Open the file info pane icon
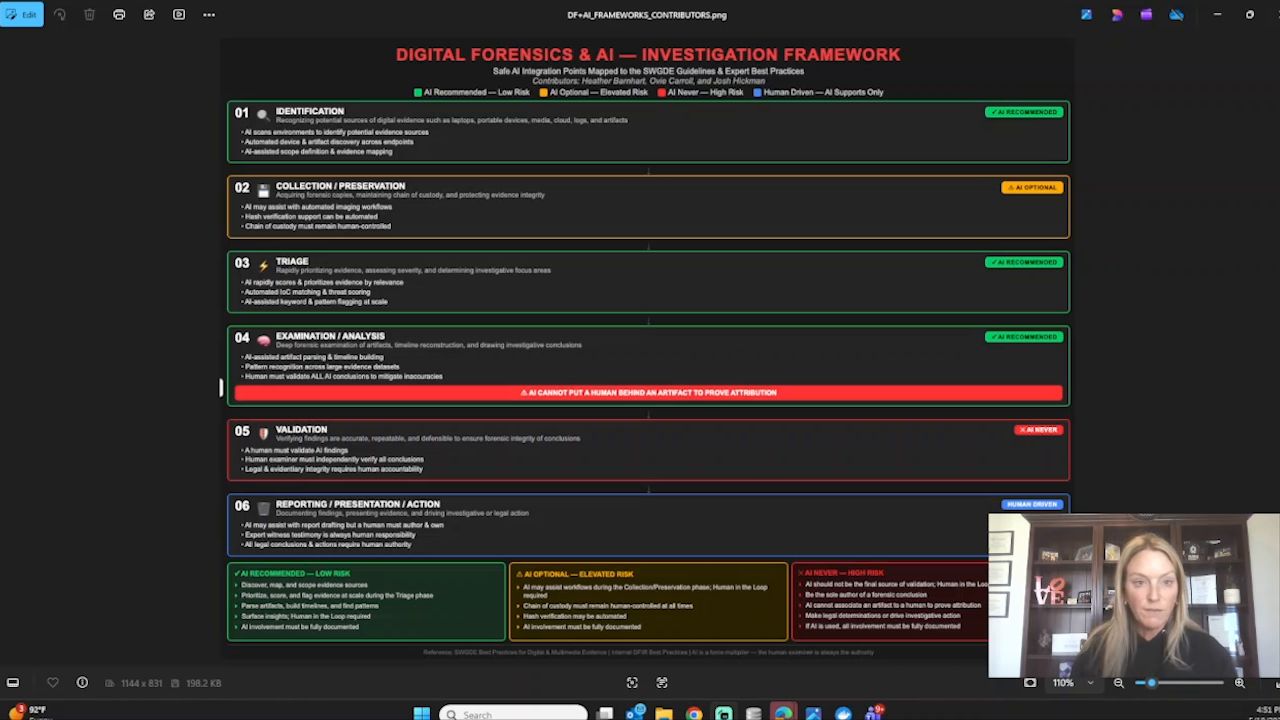 82,683
